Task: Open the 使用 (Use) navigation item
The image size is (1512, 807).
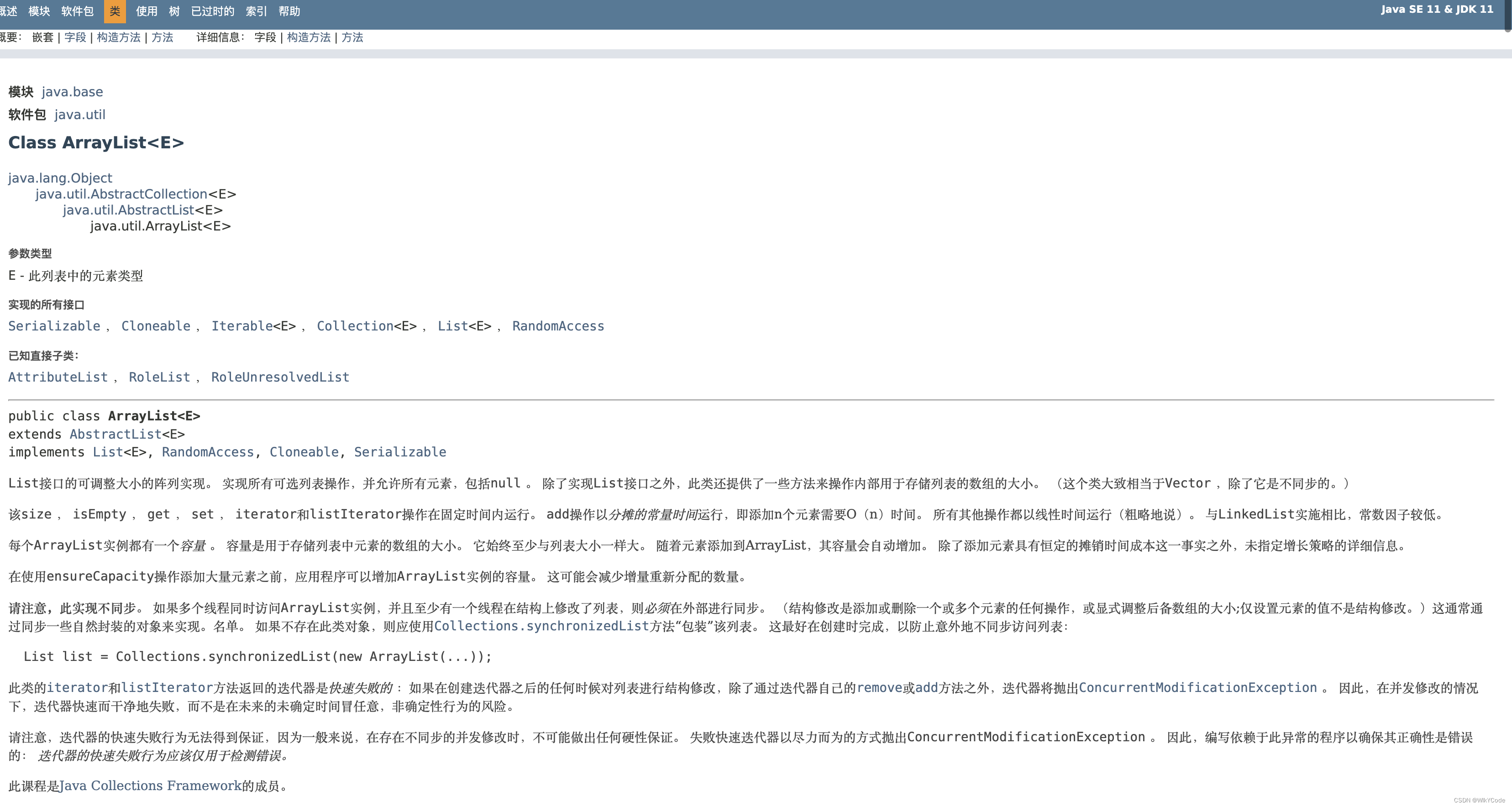Action: tap(146, 11)
